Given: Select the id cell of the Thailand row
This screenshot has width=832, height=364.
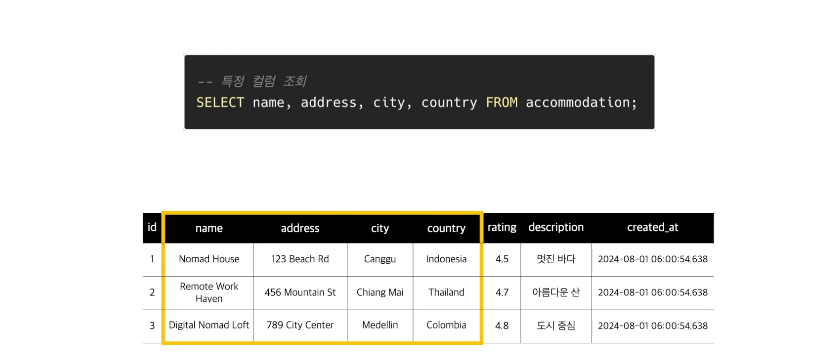Looking at the screenshot, I should [152, 292].
